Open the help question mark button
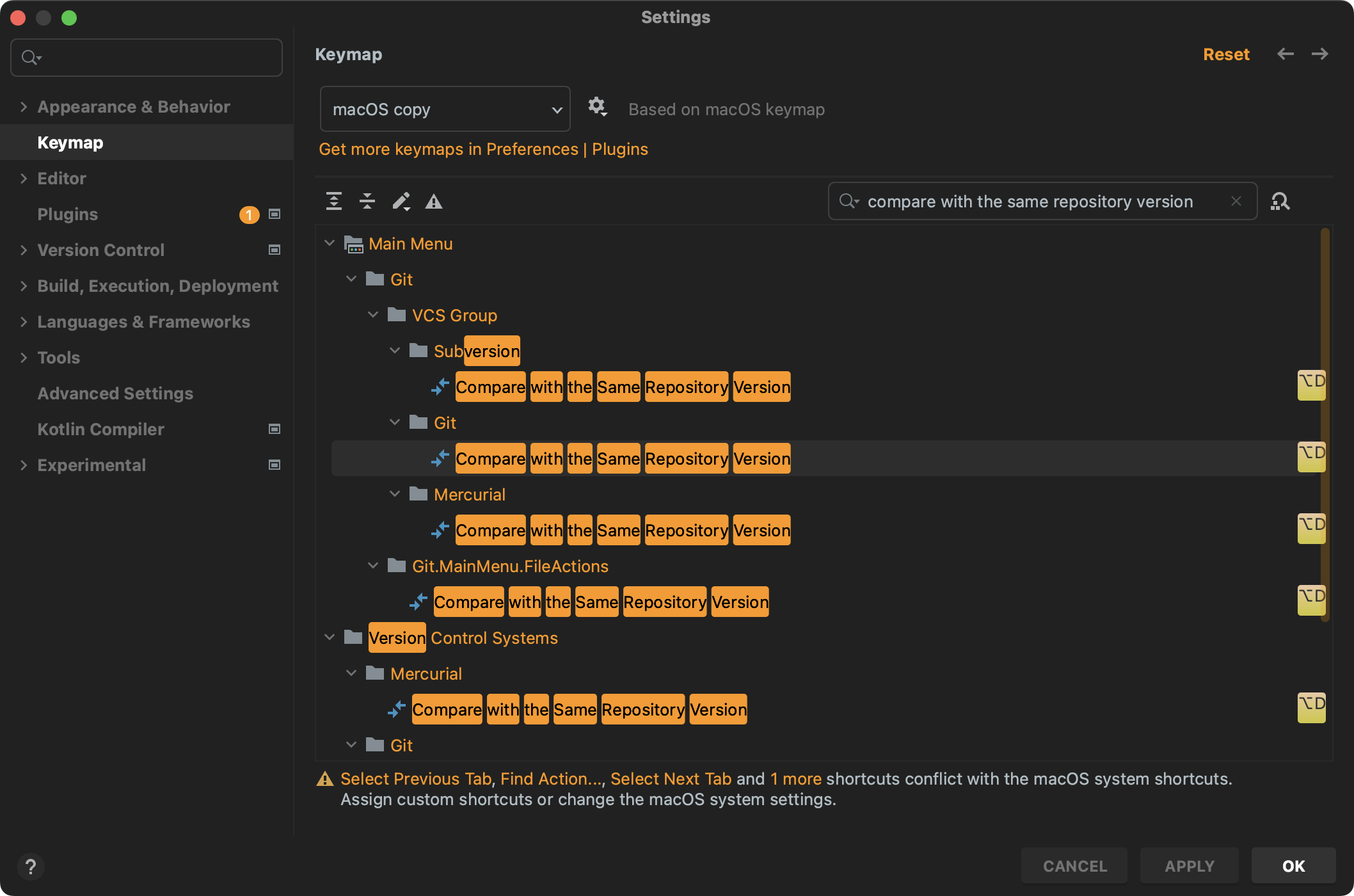 31,867
